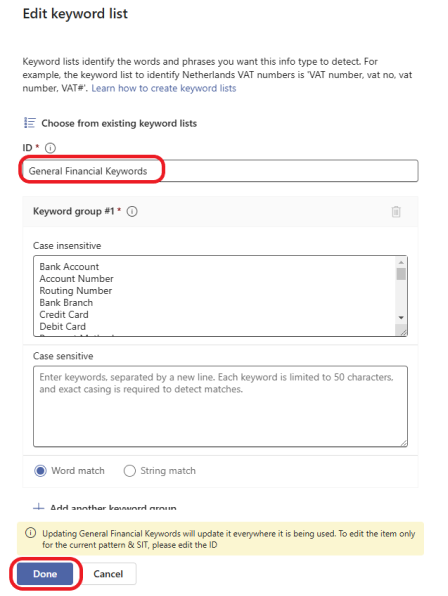Click the Done button
Image resolution: width=448 pixels, height=596 pixels.
click(45, 574)
